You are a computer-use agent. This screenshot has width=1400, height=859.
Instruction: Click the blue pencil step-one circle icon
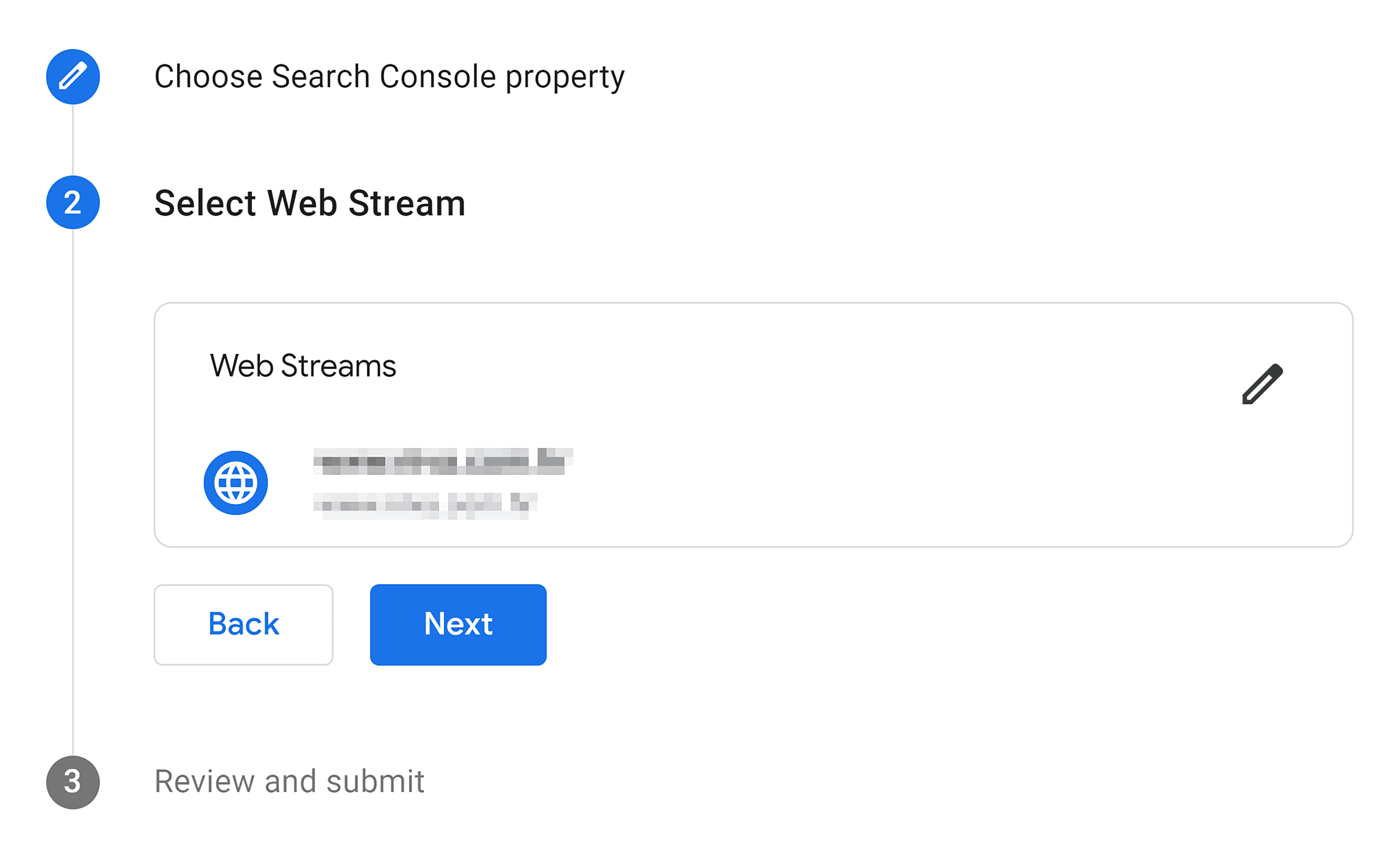coord(73,77)
